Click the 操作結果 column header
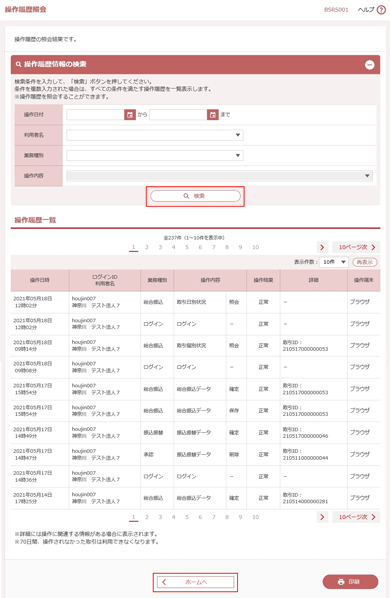Viewport: 390px width, 598px height. (263, 280)
